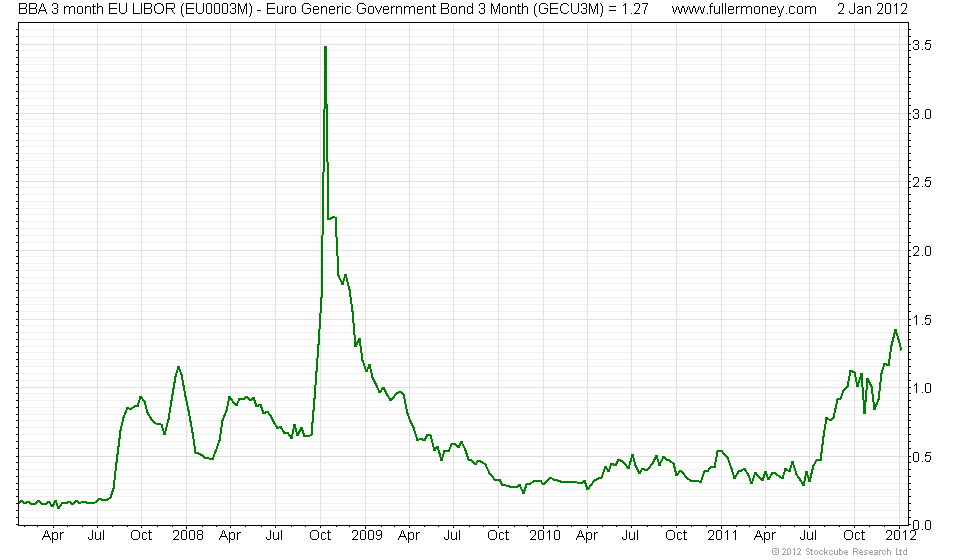
Task: Click the Apr label right after 2010
Action: [587, 536]
